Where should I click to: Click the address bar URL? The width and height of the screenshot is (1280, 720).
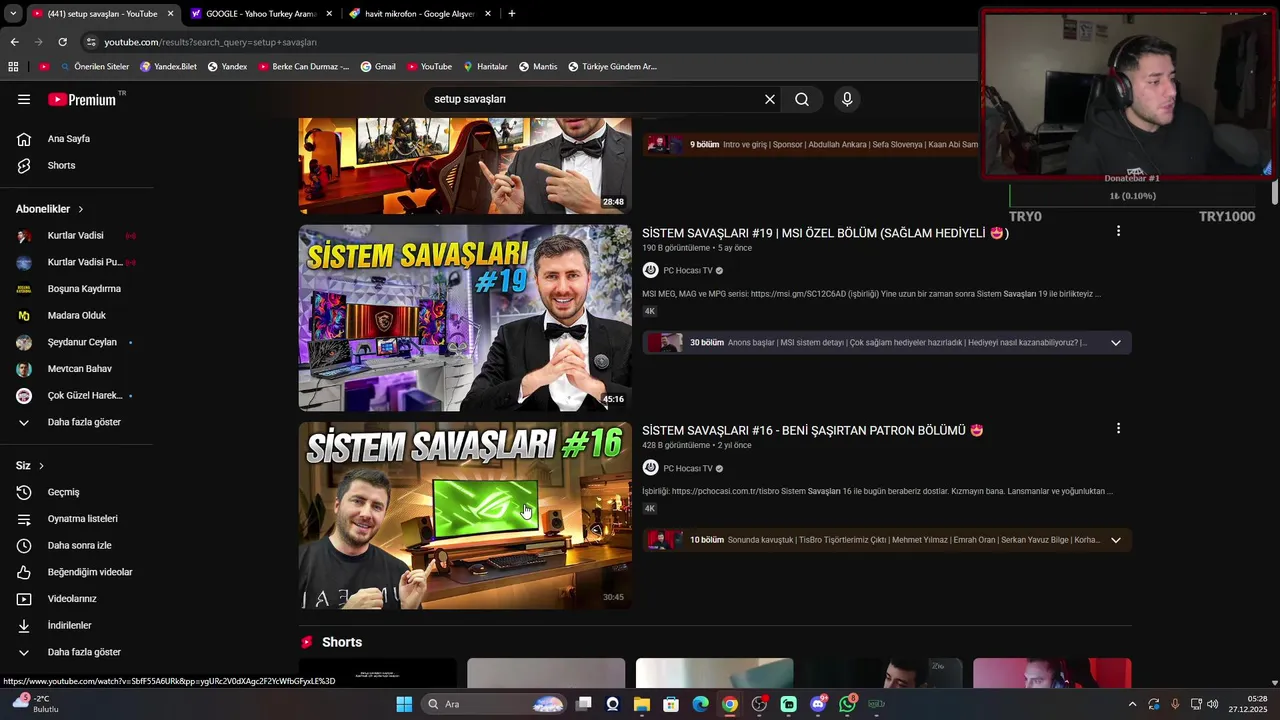pyautogui.click(x=210, y=42)
